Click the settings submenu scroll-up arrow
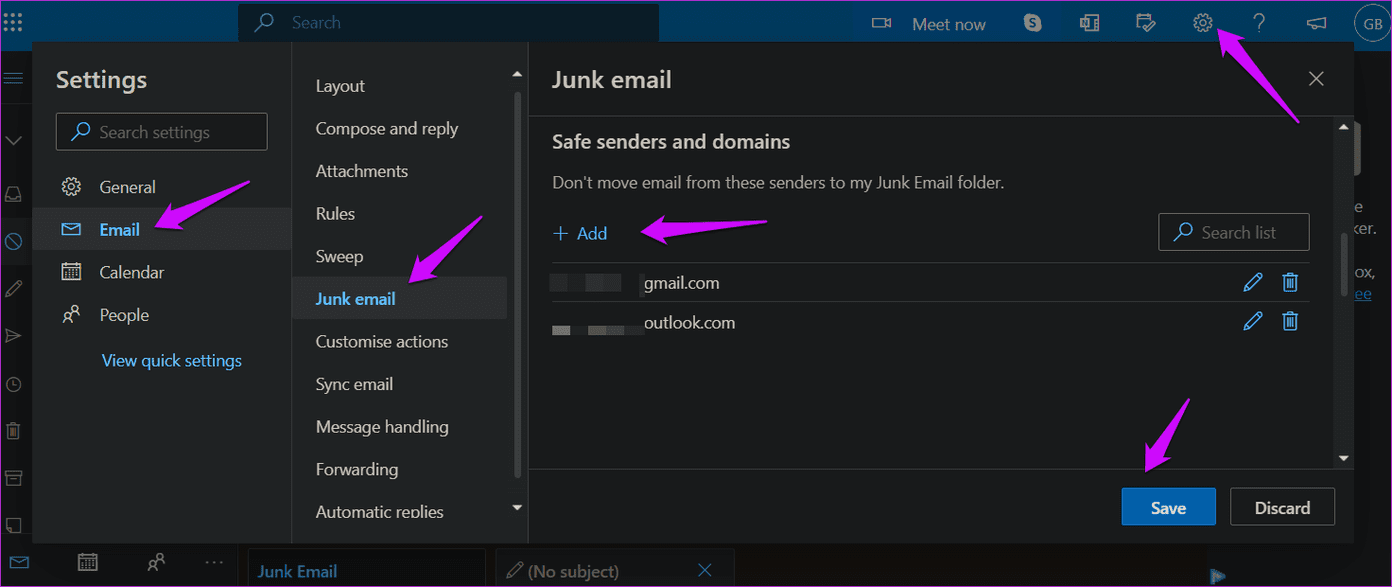 [x=517, y=74]
